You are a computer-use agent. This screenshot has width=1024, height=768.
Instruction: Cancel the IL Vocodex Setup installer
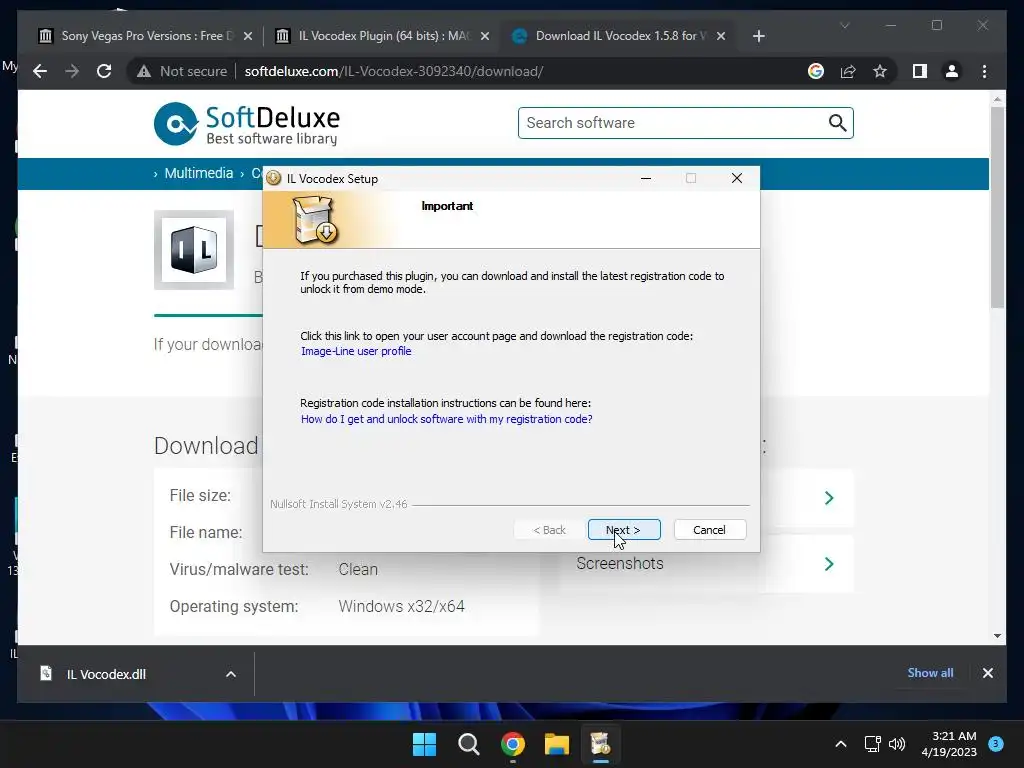click(709, 530)
